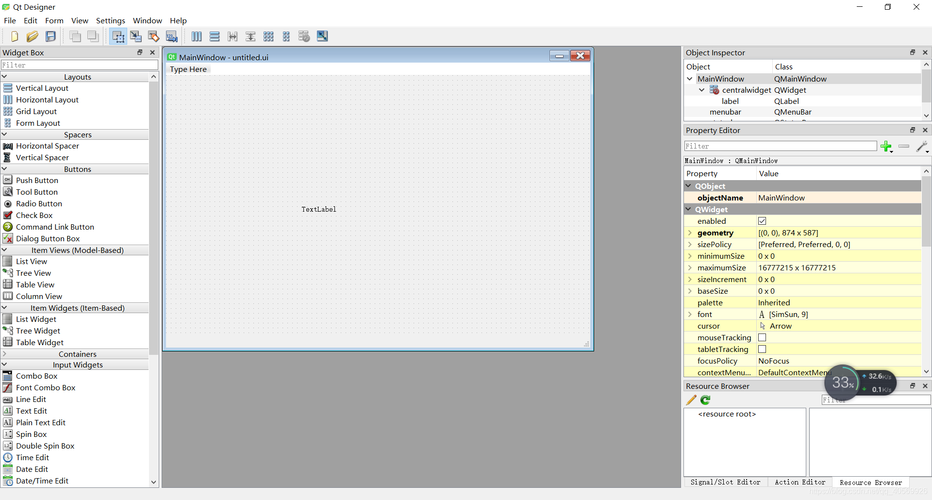Toggle the enabled property checkbox
932x500 pixels.
click(762, 221)
